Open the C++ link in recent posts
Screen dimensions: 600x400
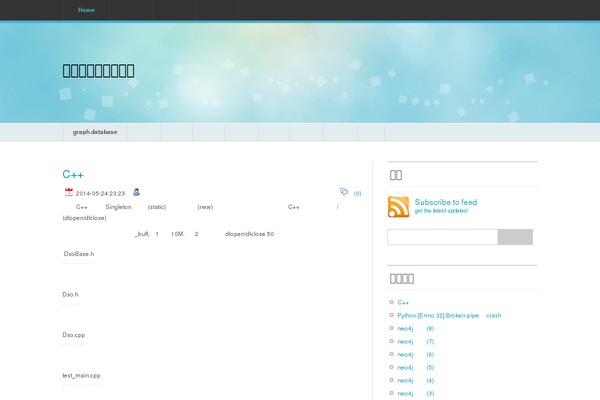tap(403, 302)
